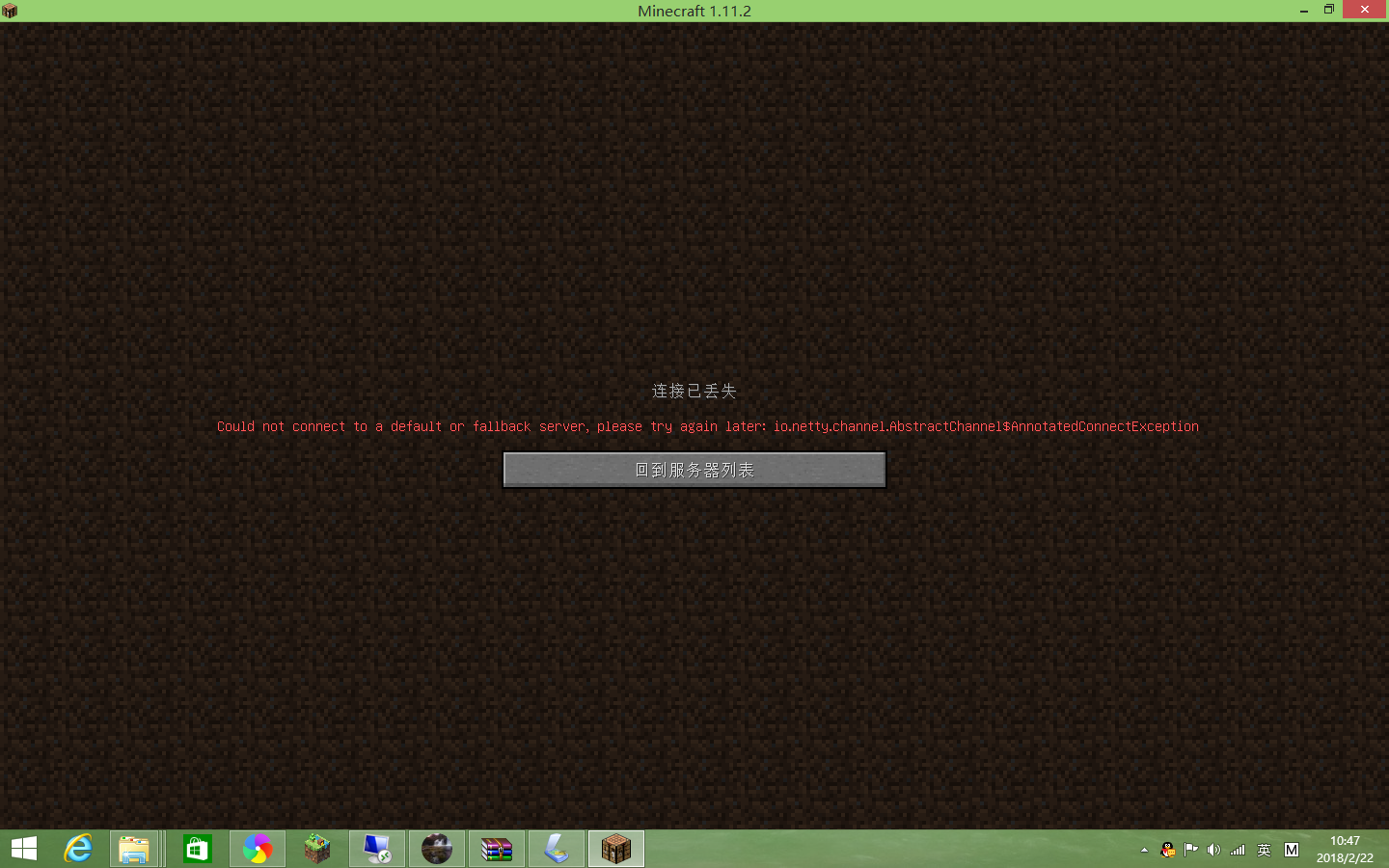This screenshot has height=868, width=1389.
Task: Click the dark round icon on the taskbar
Action: (437, 849)
